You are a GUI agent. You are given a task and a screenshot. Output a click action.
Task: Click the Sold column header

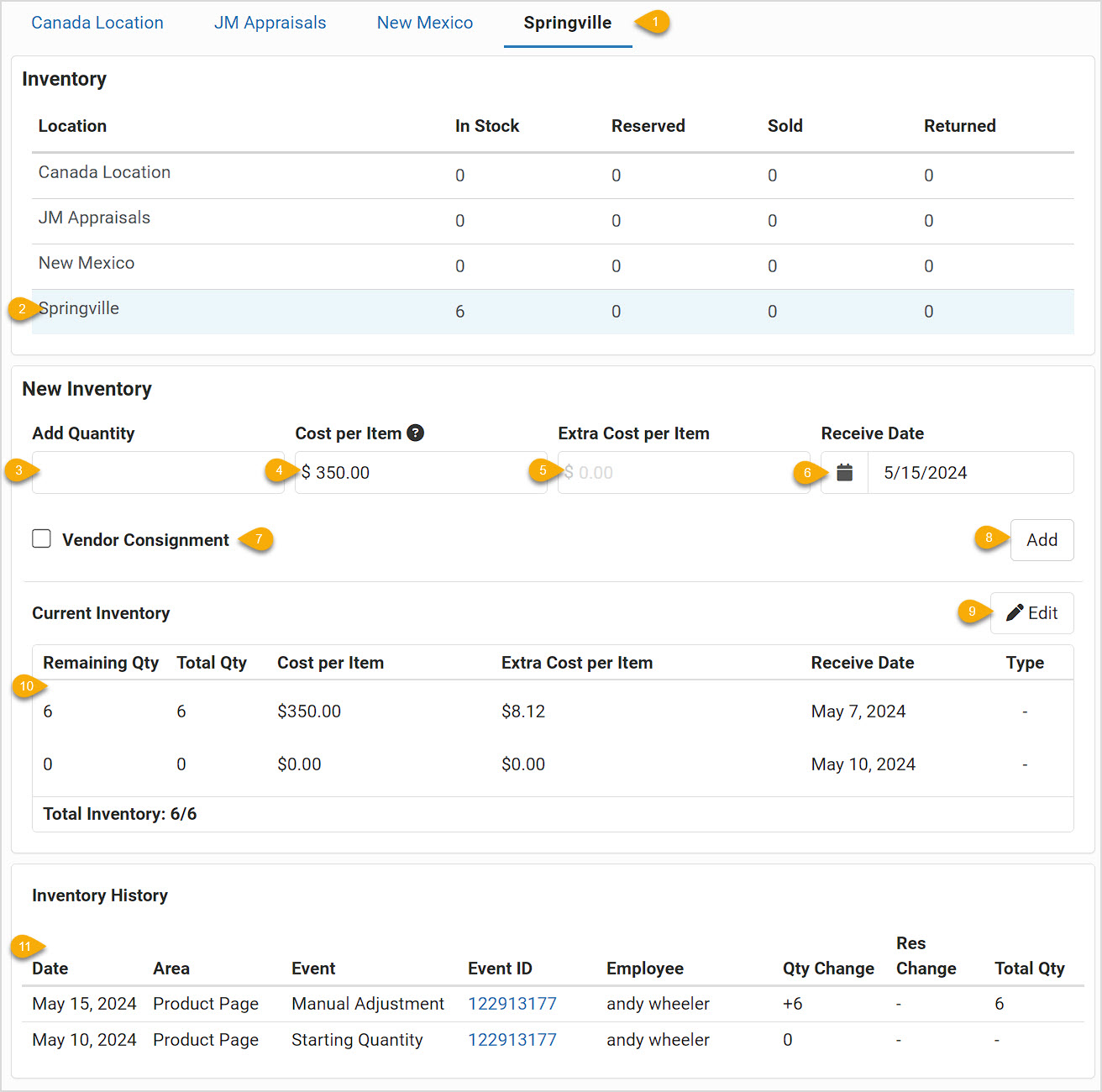tap(785, 126)
